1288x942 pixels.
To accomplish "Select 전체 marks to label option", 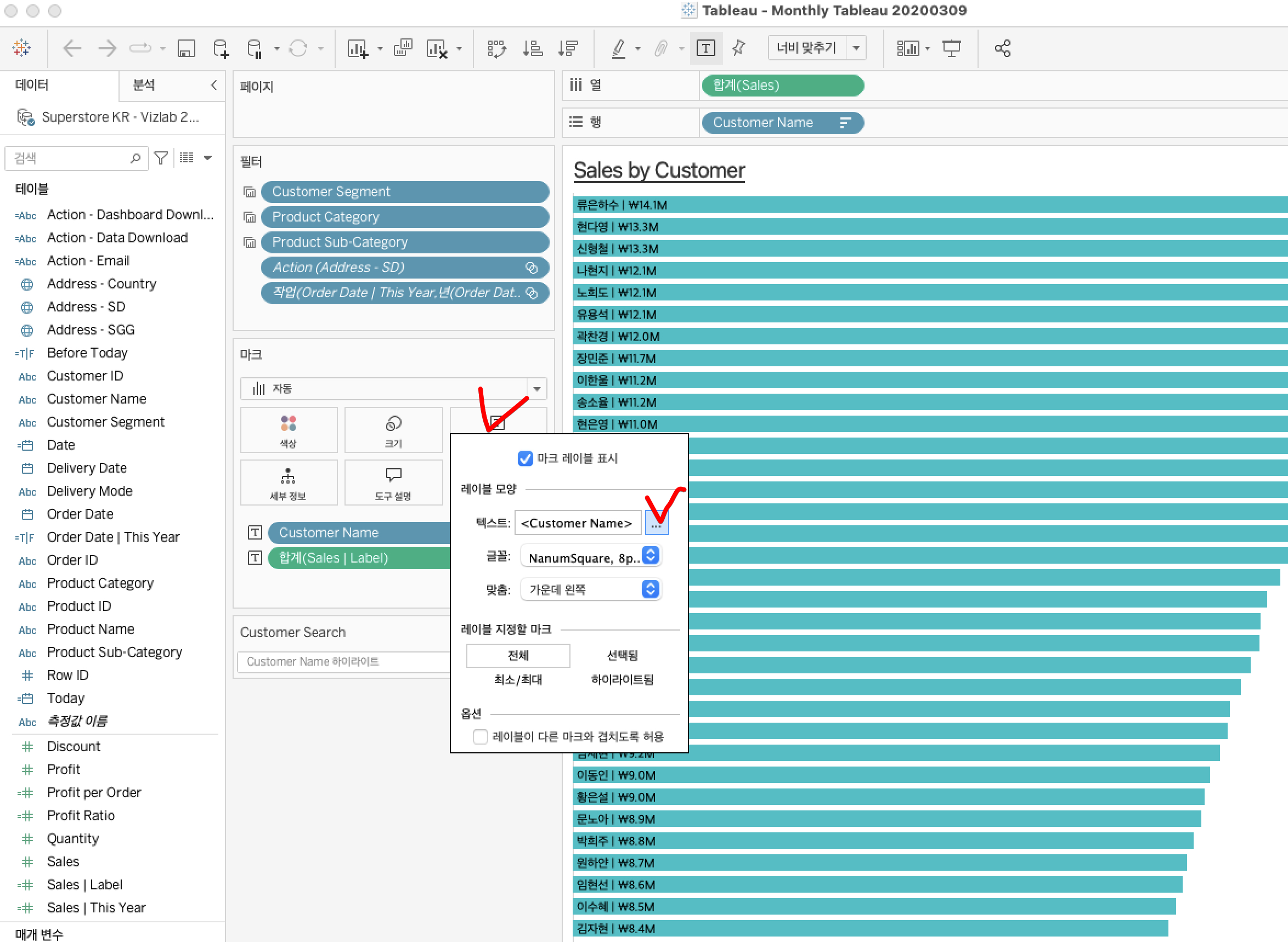I will (518, 655).
